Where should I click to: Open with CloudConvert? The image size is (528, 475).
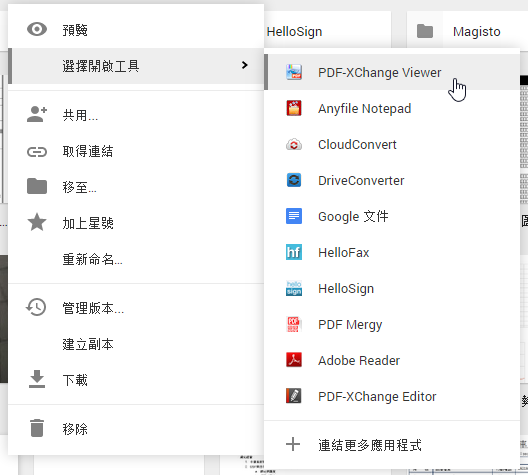(x=392, y=144)
